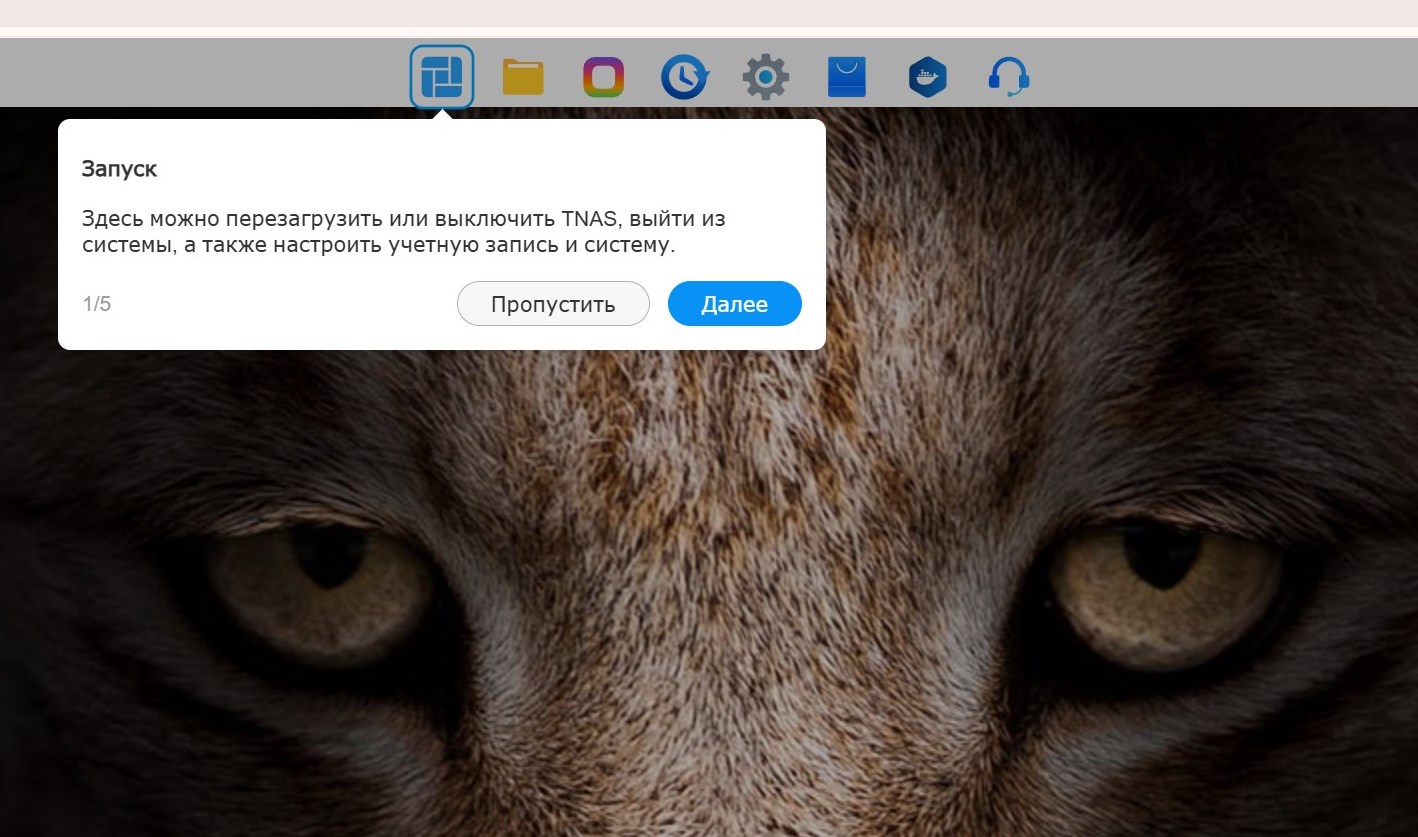Click the 1/5 step counter

pos(97,304)
